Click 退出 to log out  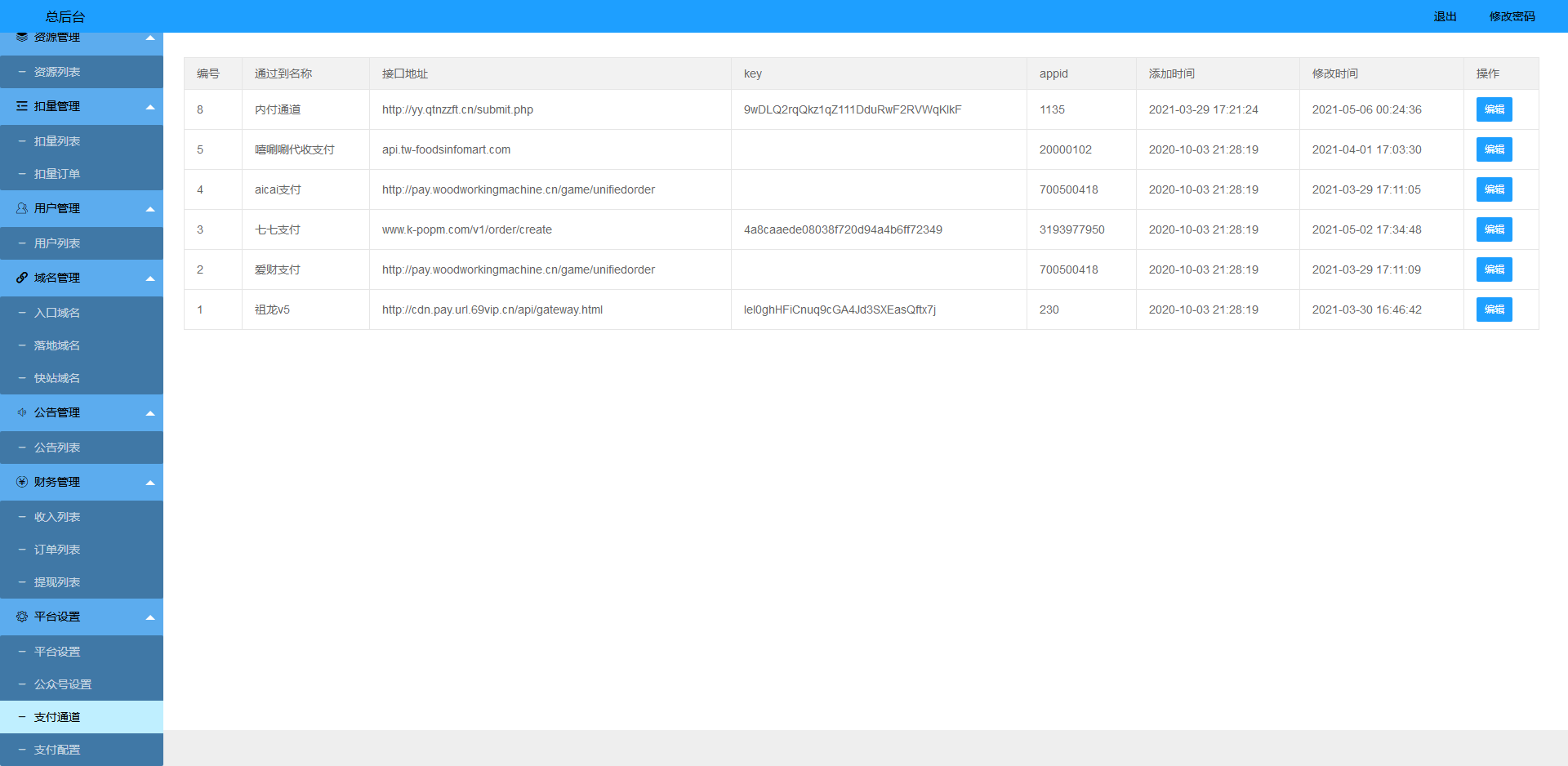[x=1445, y=16]
